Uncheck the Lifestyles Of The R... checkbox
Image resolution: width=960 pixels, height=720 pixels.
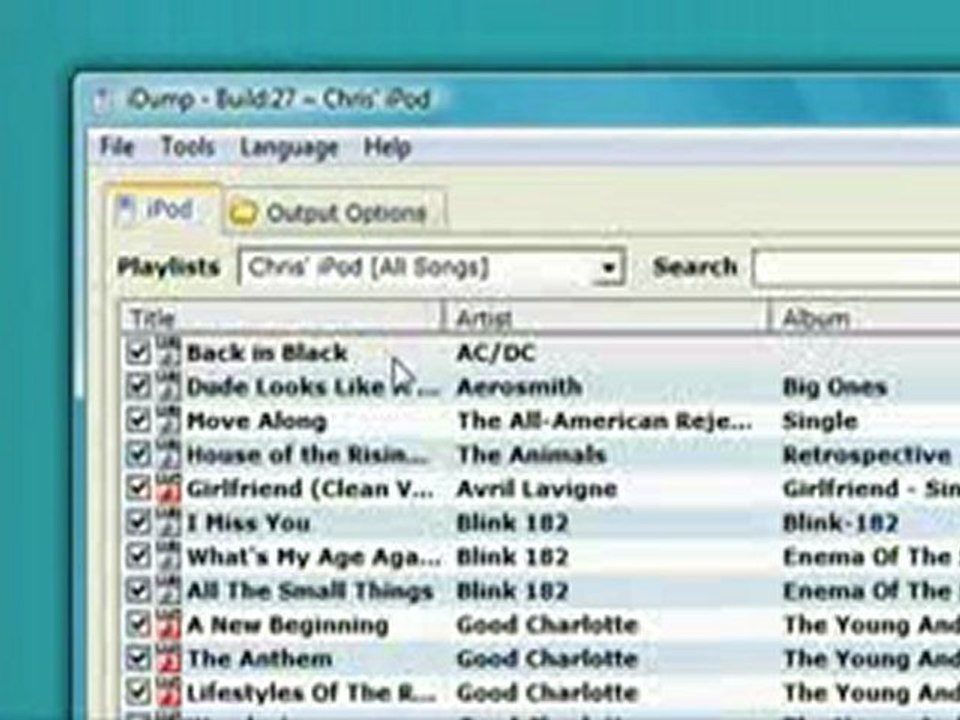(138, 692)
